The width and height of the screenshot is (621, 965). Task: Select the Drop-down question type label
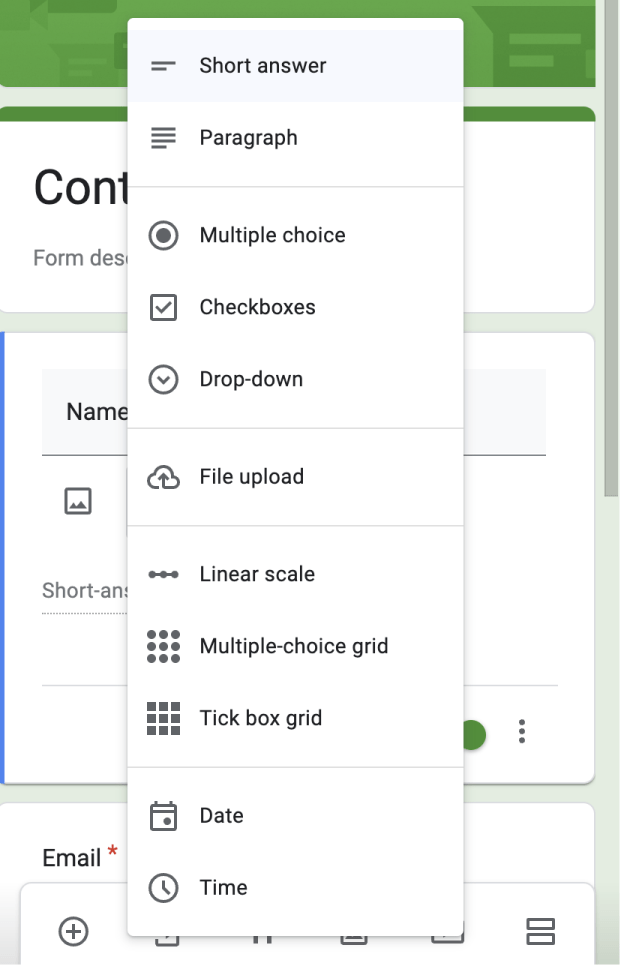[251, 380]
